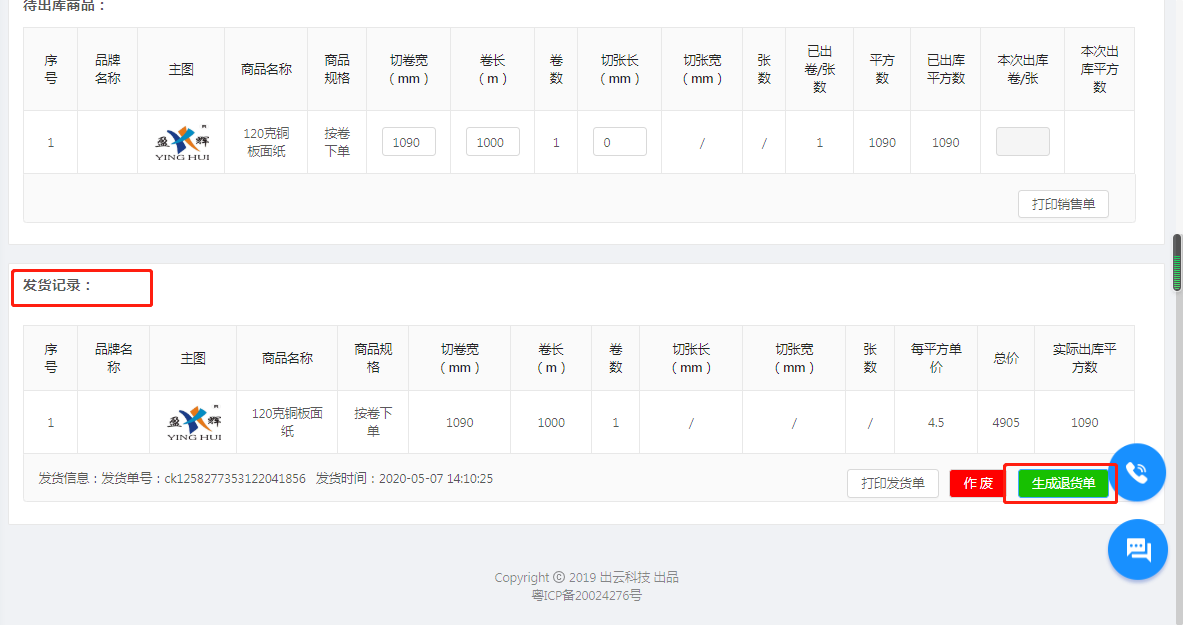Click the green 生成退货单 button
The height and width of the screenshot is (626, 1183).
(1063, 484)
